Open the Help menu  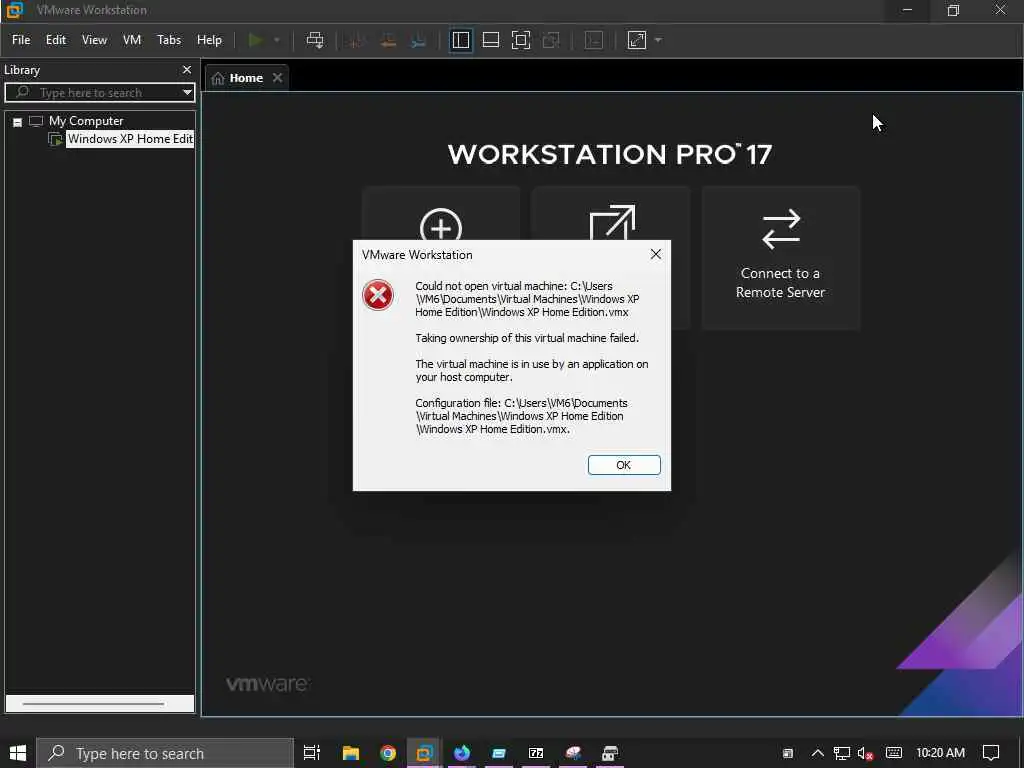coord(210,40)
